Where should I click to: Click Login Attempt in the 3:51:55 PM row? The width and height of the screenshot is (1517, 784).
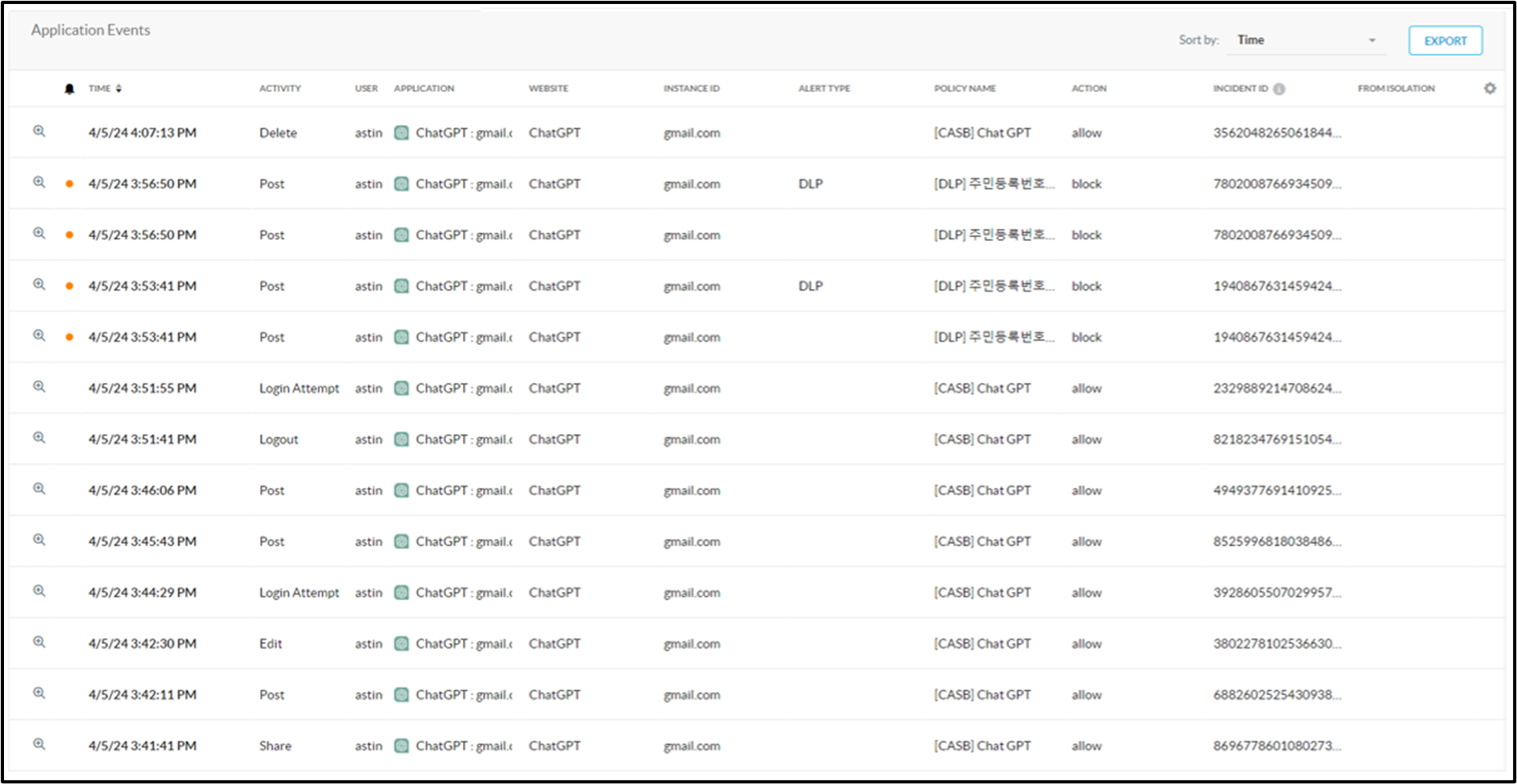[x=300, y=388]
